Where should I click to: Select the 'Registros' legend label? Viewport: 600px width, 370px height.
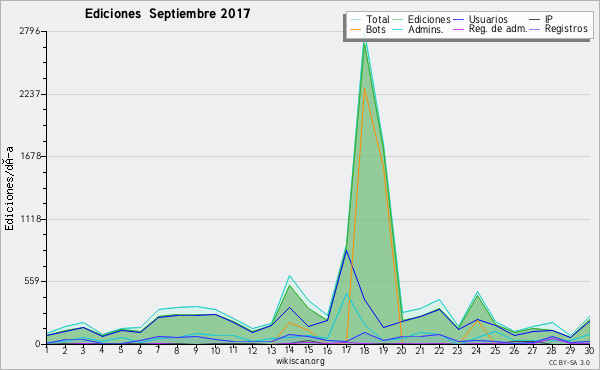coord(566,29)
